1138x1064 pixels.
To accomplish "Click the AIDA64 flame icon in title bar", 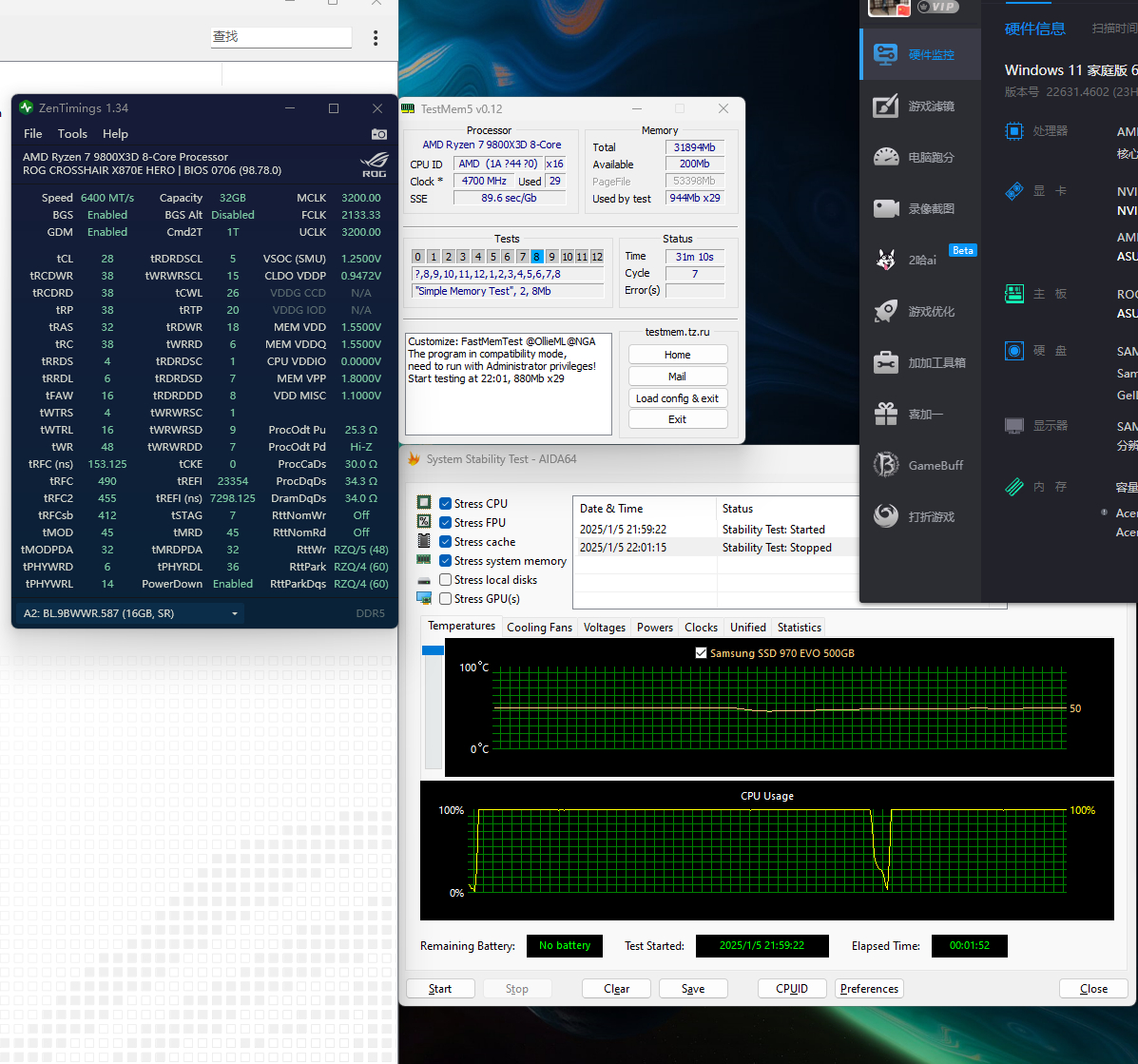I will coord(414,458).
